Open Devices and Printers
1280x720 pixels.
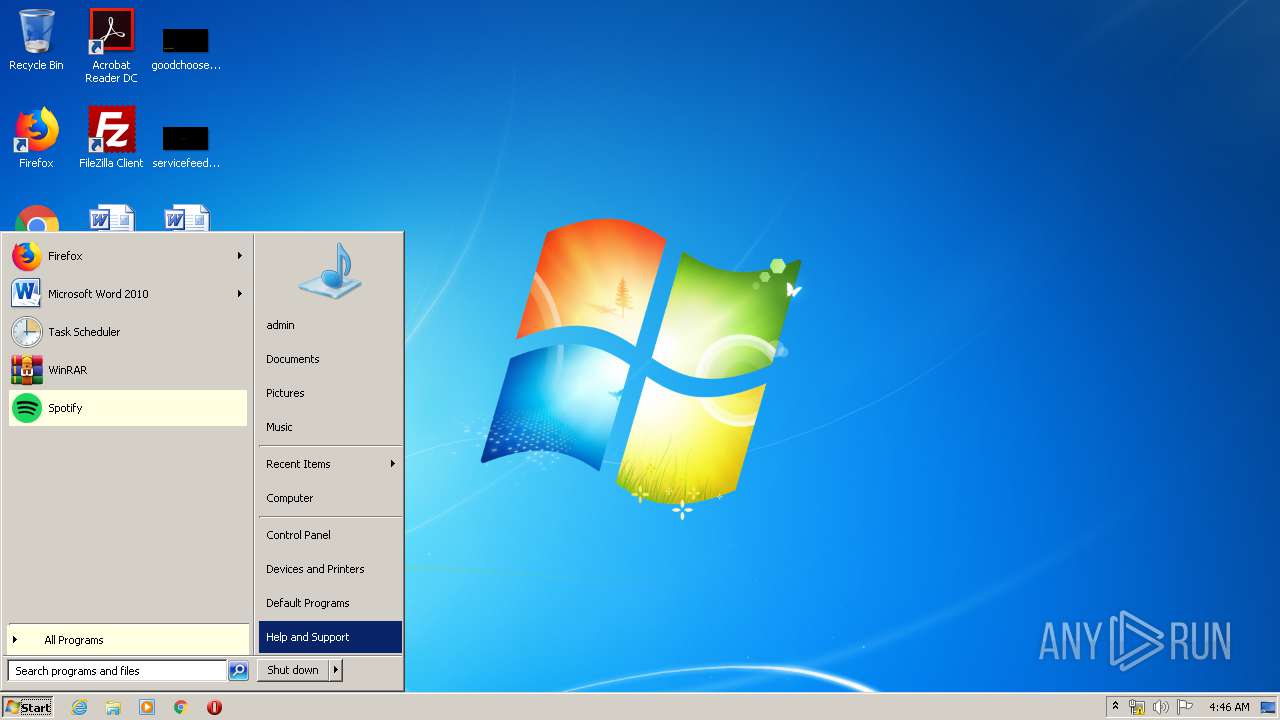coord(330,569)
